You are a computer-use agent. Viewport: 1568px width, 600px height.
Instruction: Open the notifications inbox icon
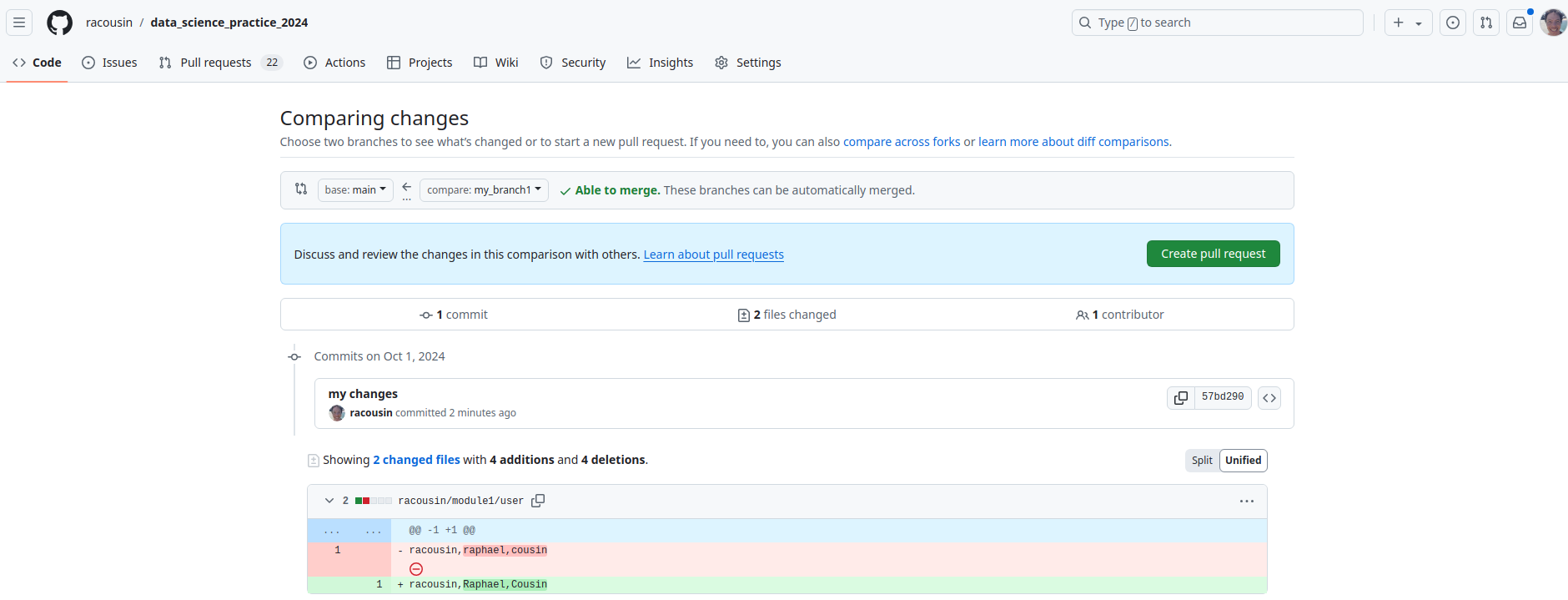(1520, 23)
